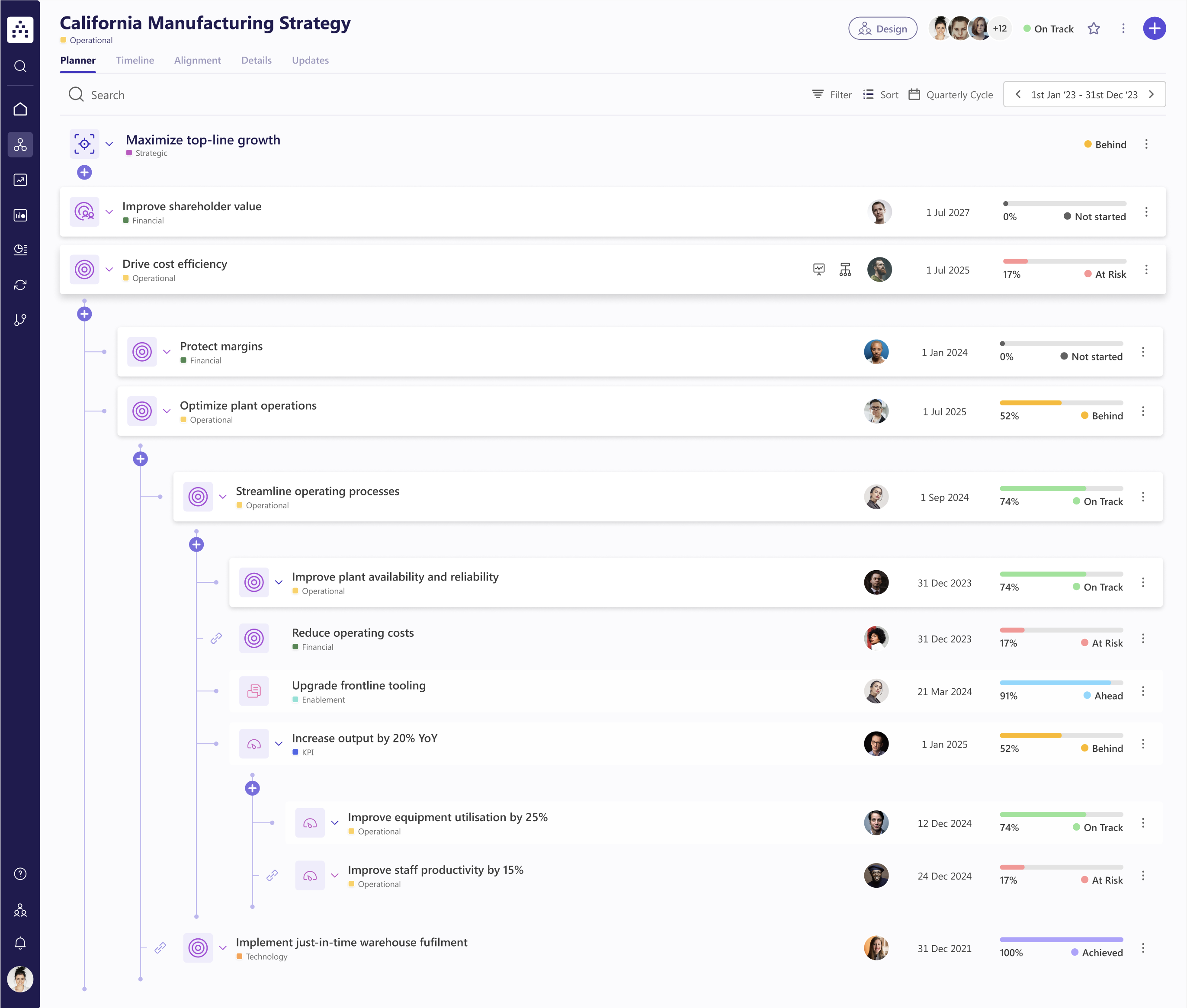Star the California Manufacturing Strategy plan
The width and height of the screenshot is (1187, 1008).
1094,28
